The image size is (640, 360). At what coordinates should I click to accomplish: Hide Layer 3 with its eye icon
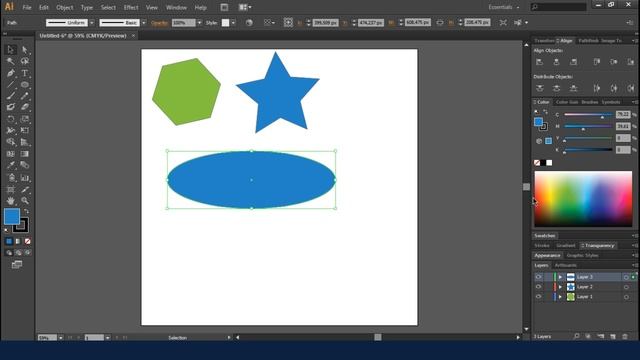[x=539, y=277]
